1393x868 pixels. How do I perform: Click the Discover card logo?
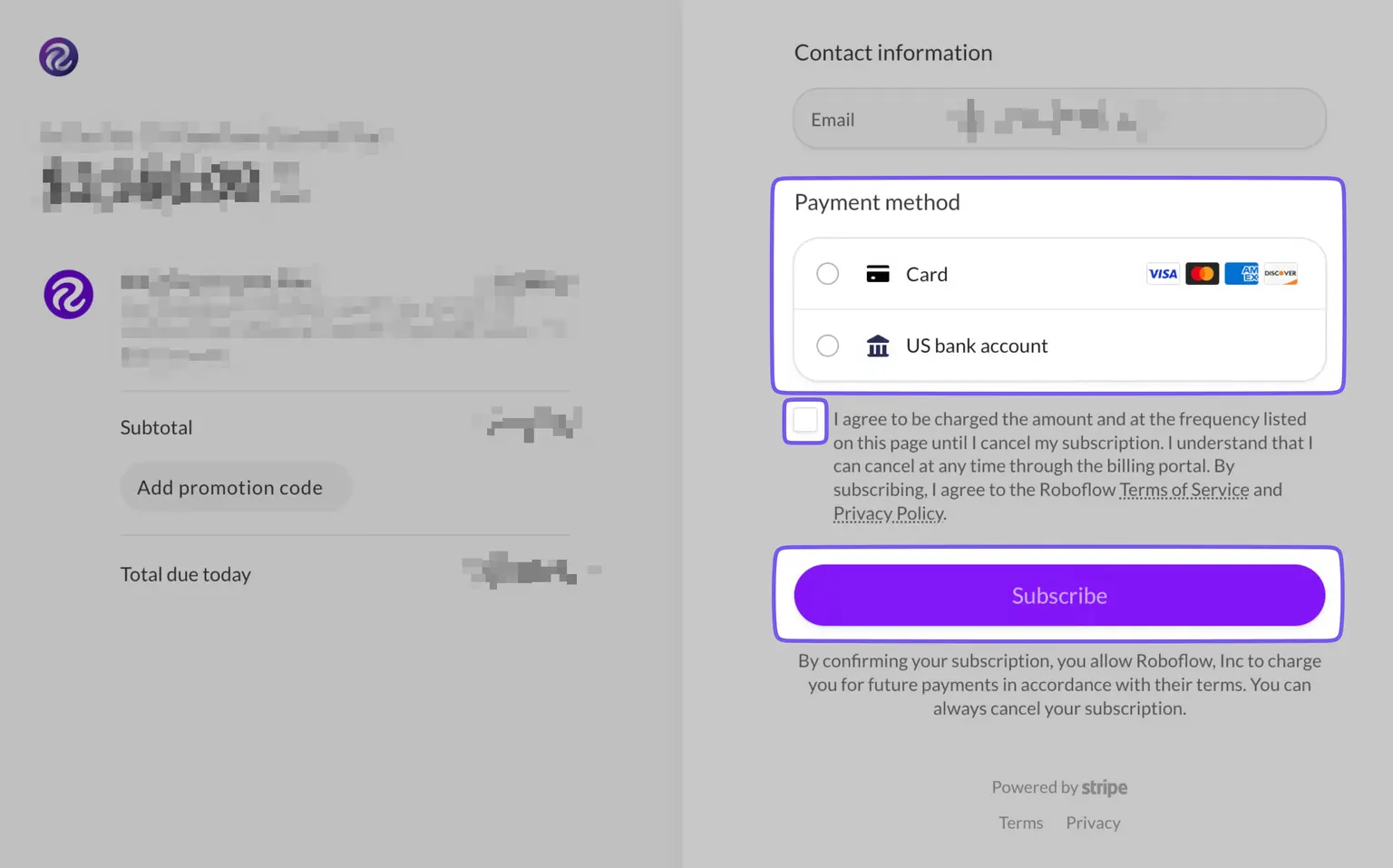(x=1281, y=273)
